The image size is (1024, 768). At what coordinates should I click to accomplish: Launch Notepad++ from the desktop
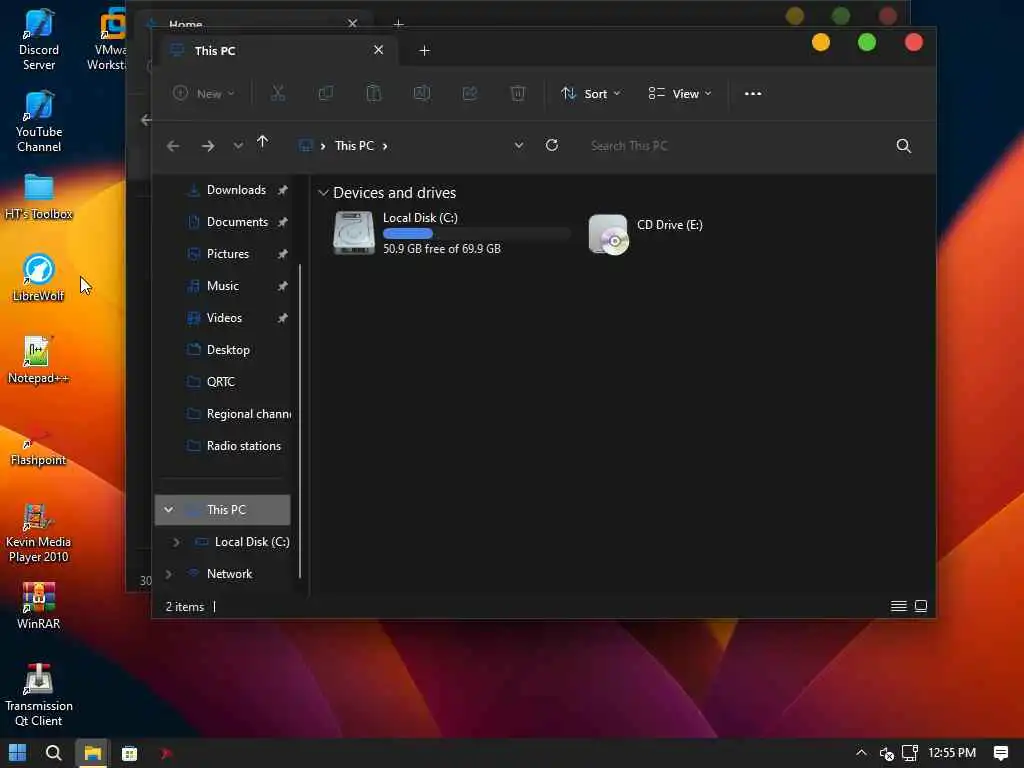pyautogui.click(x=39, y=360)
